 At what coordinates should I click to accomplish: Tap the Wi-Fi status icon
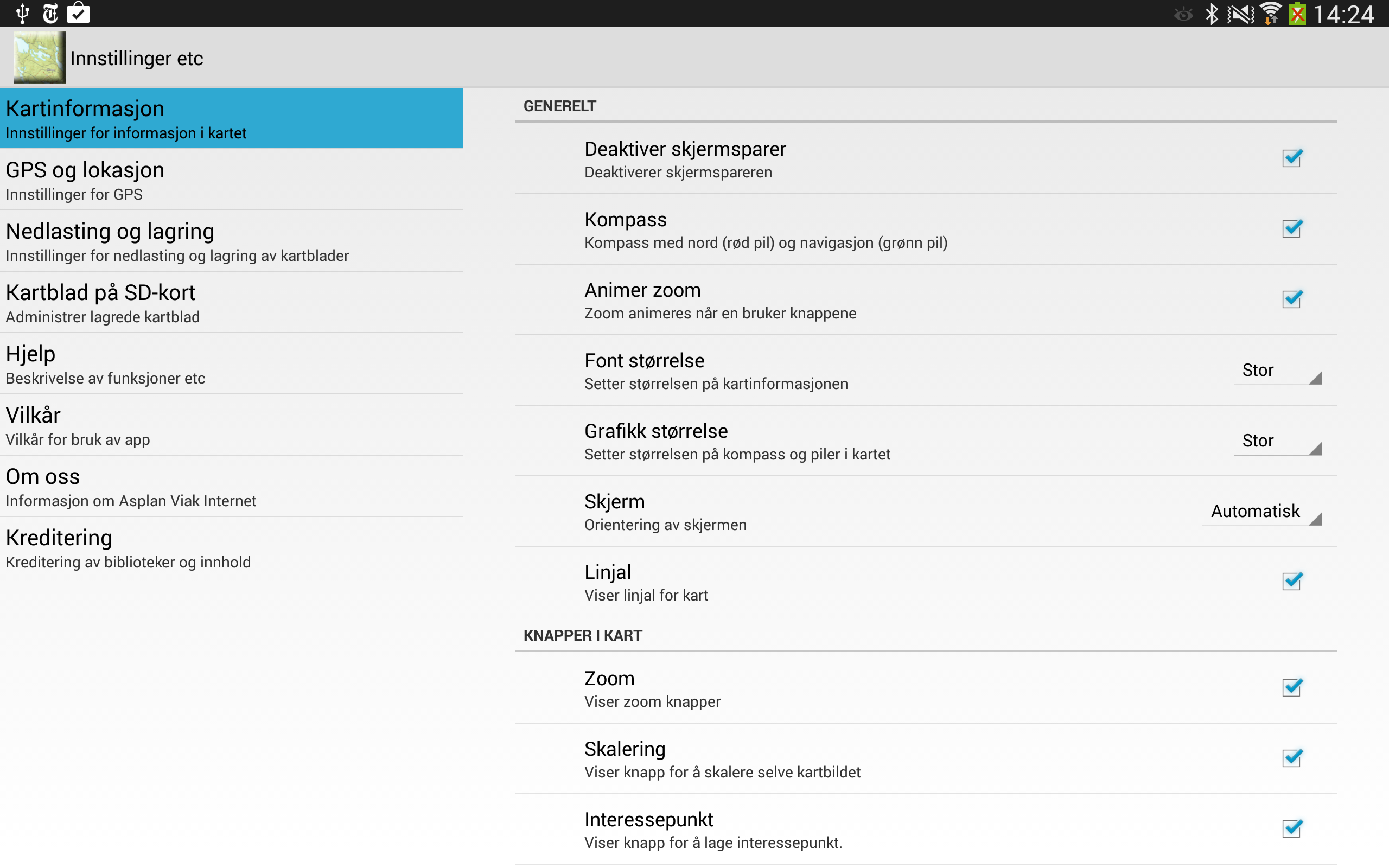1271,14
